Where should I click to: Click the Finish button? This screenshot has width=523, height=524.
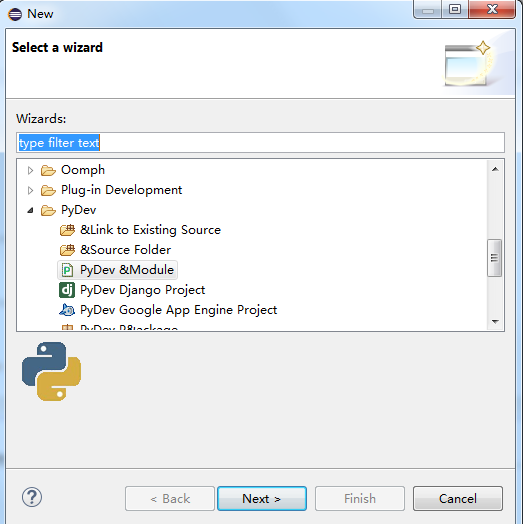click(360, 498)
